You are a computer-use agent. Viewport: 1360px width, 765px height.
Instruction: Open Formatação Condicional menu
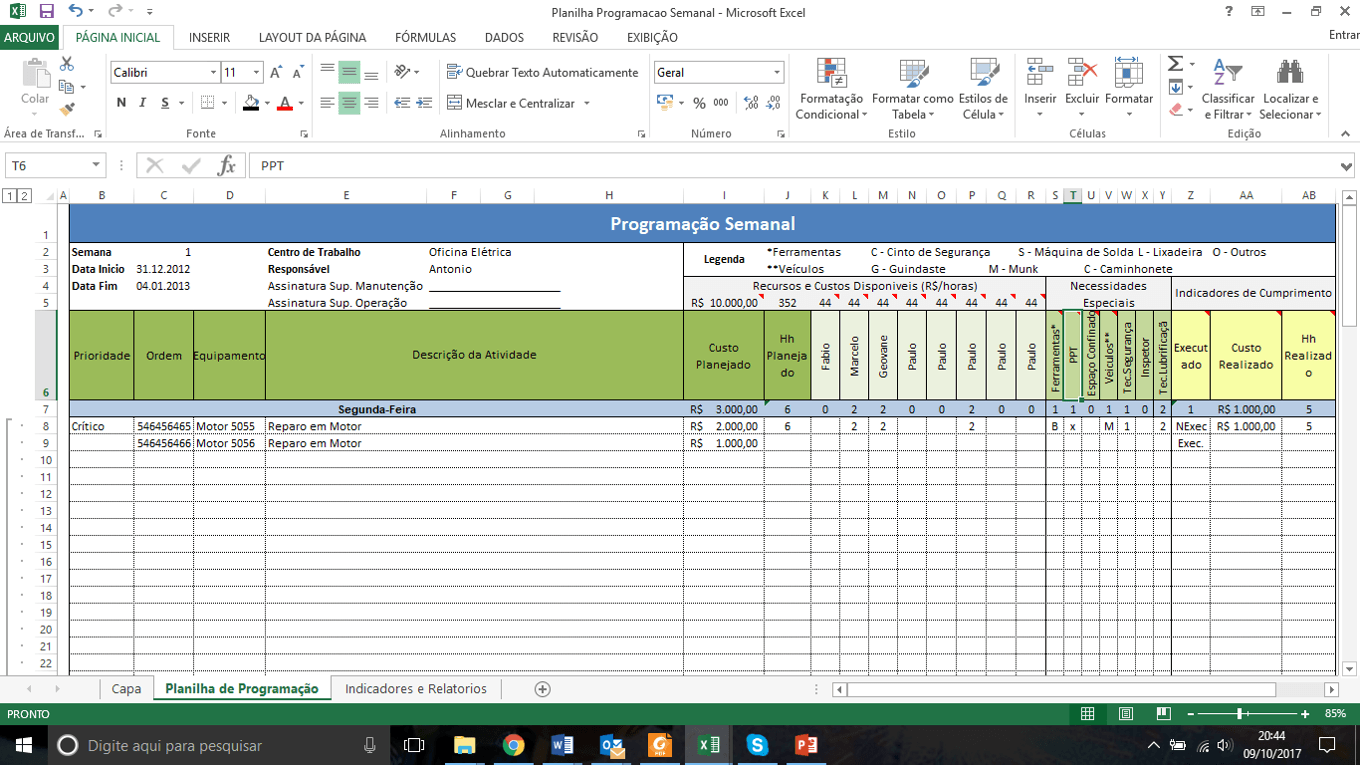click(x=830, y=89)
